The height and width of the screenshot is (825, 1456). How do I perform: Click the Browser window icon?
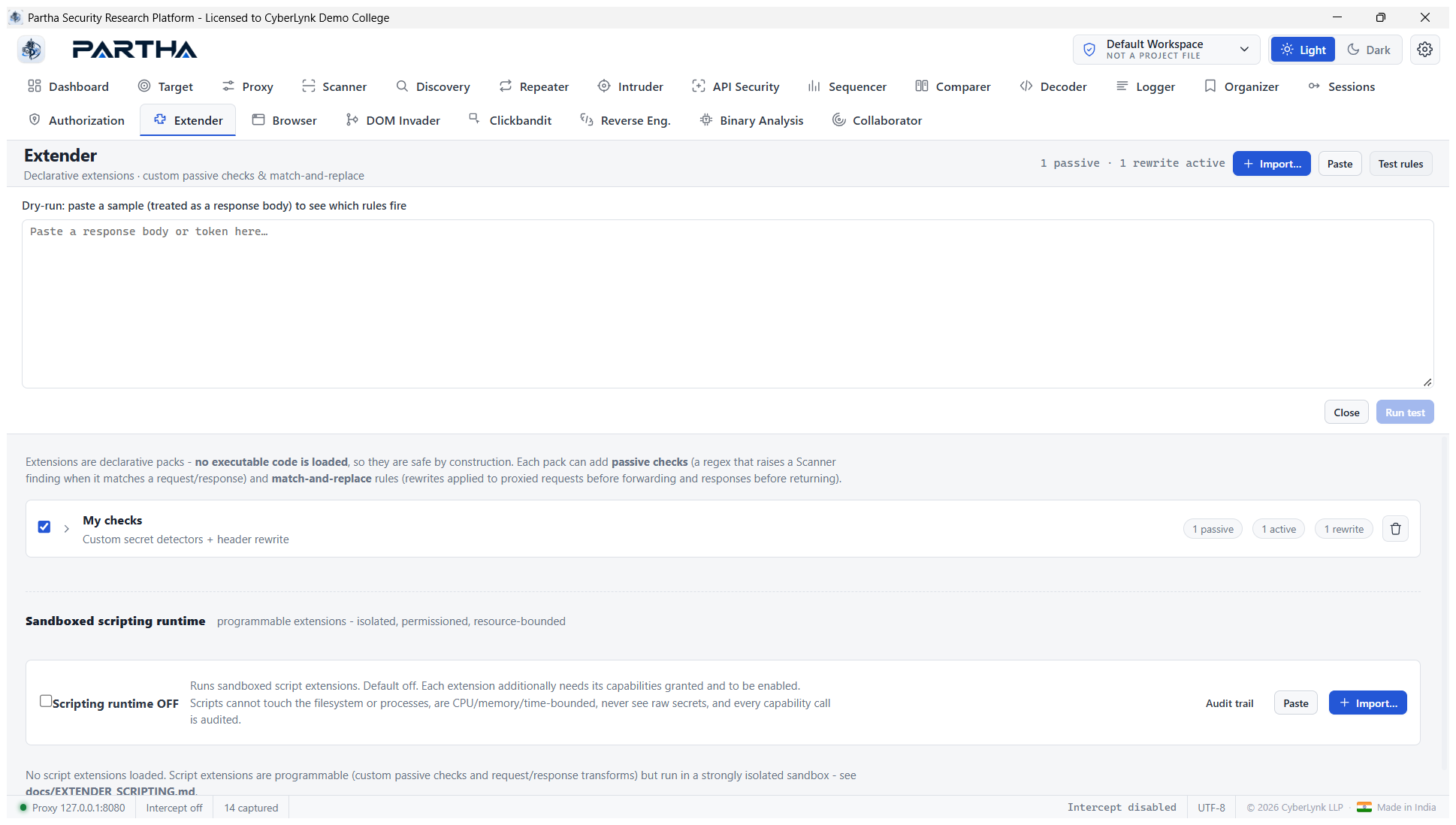258,120
